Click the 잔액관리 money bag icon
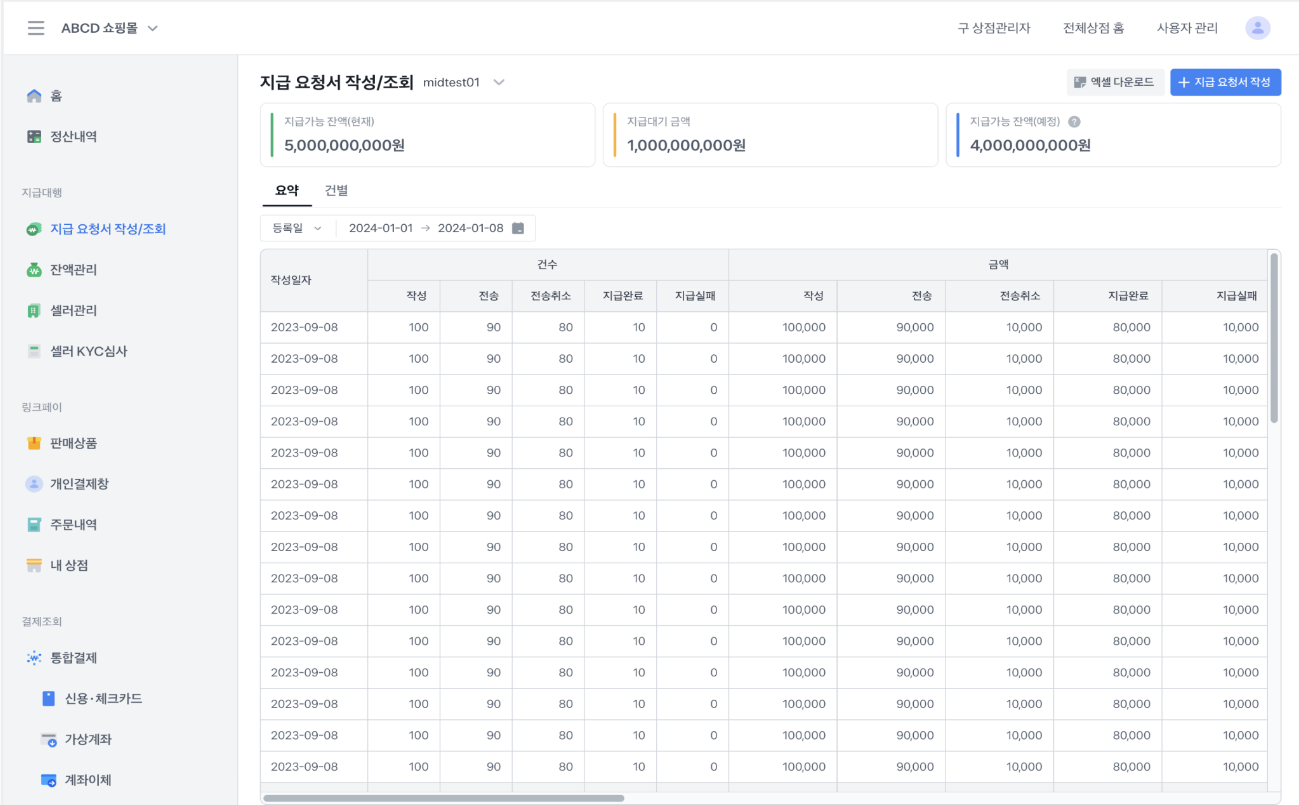Screen dimensions: 1299x805 34,270
